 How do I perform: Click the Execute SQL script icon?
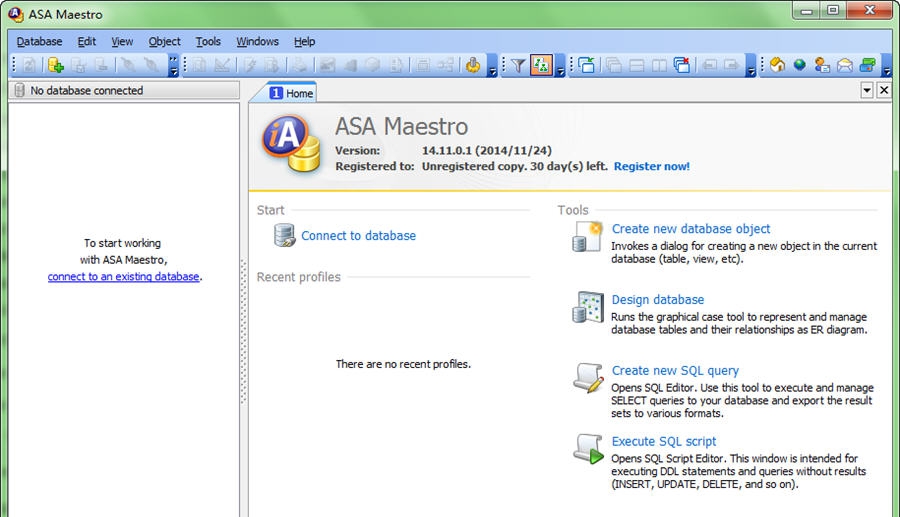(588, 449)
